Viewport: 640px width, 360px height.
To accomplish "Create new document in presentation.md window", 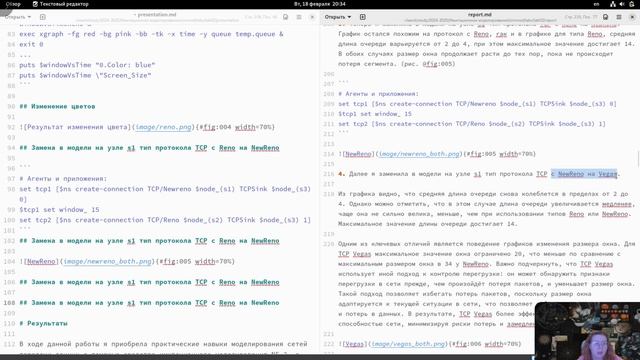I will 42,17.
